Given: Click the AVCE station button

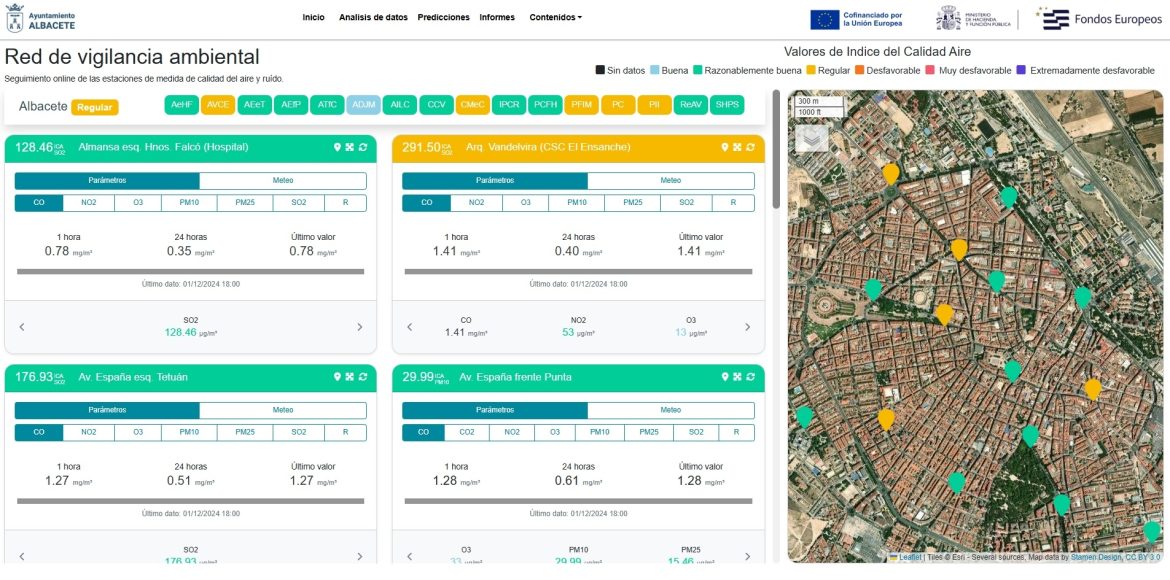Looking at the screenshot, I should pyautogui.click(x=217, y=105).
